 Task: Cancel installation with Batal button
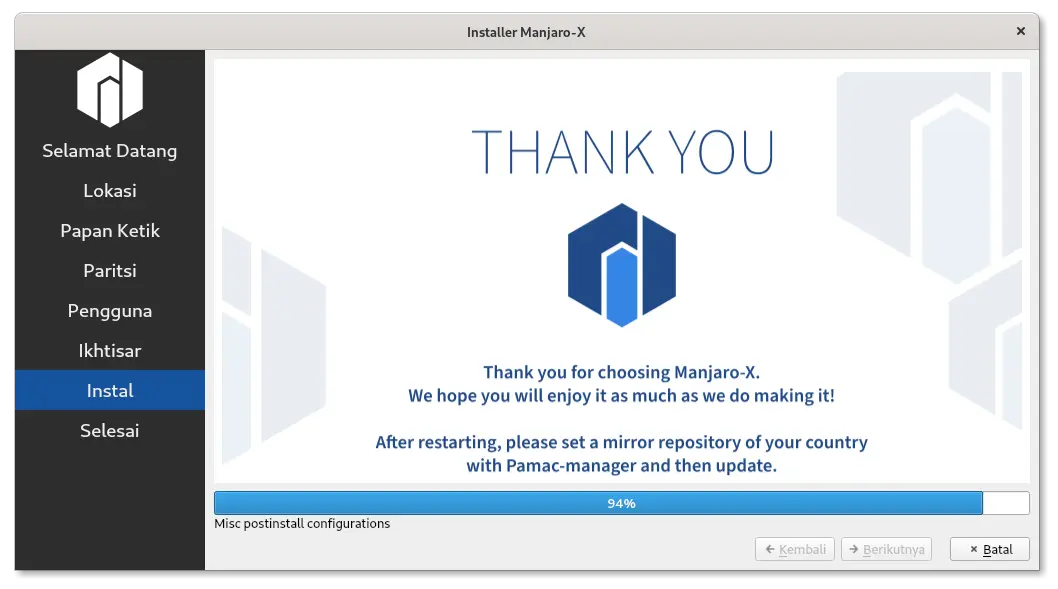pyautogui.click(x=990, y=549)
